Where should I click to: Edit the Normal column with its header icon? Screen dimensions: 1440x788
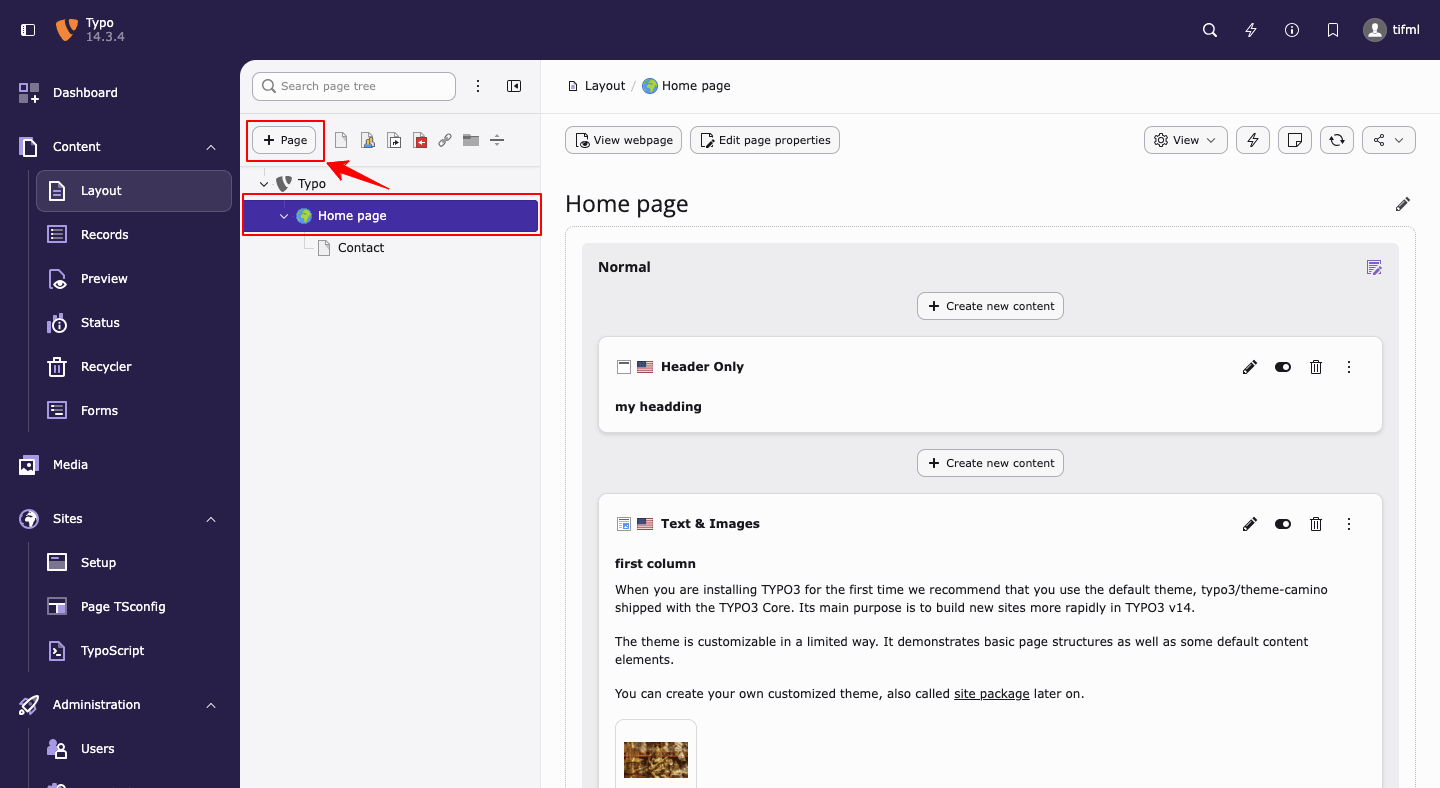click(1374, 267)
